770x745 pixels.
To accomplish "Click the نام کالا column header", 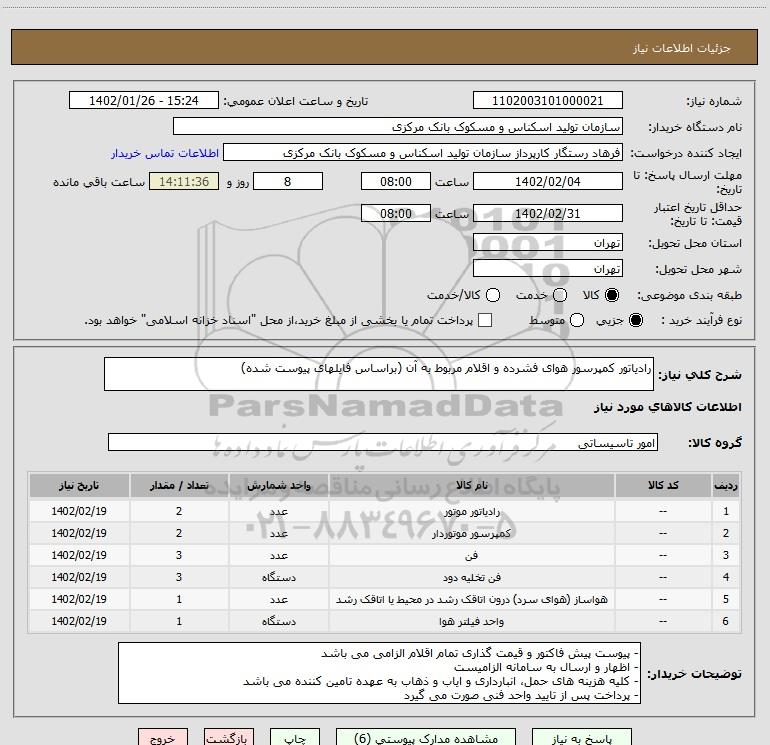I will point(471,485).
